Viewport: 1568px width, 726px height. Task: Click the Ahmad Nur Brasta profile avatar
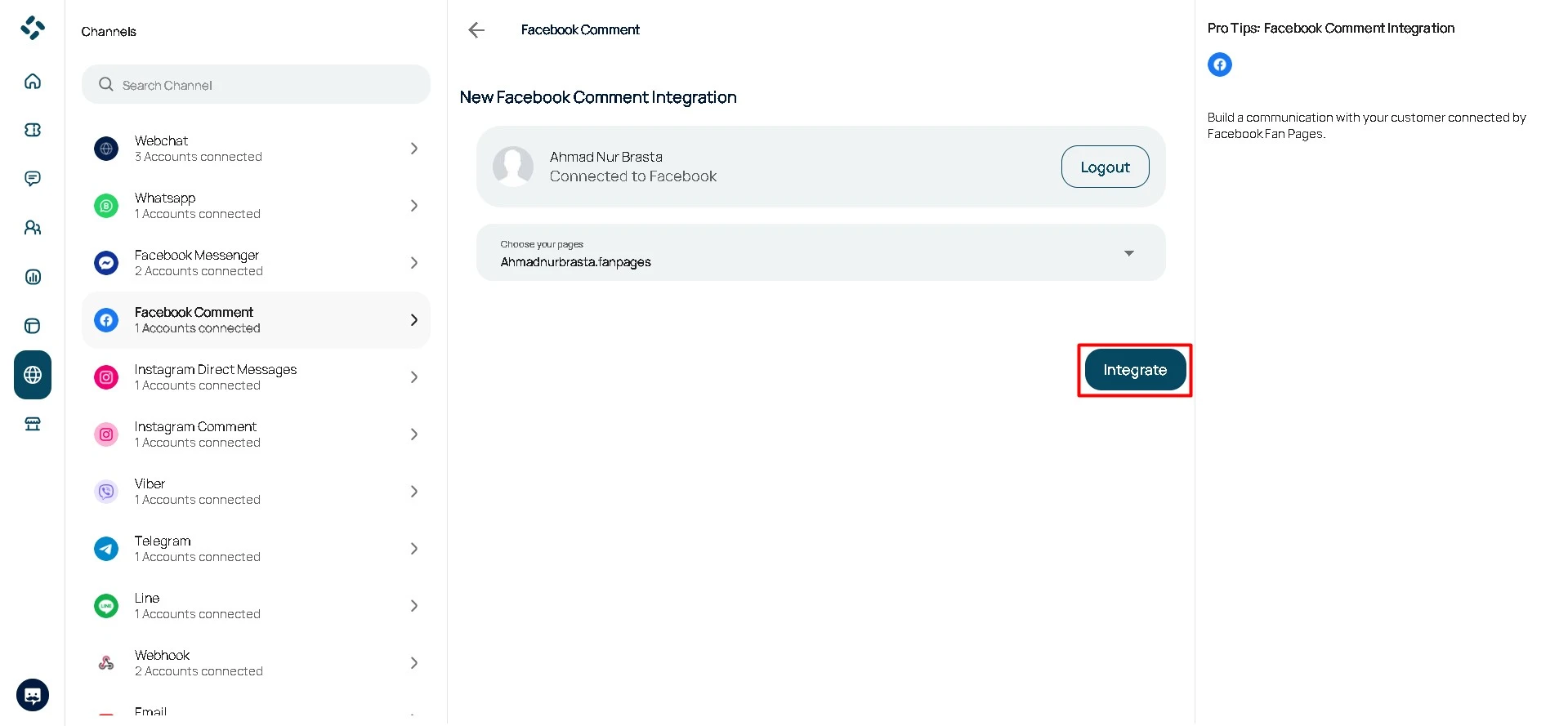513,167
